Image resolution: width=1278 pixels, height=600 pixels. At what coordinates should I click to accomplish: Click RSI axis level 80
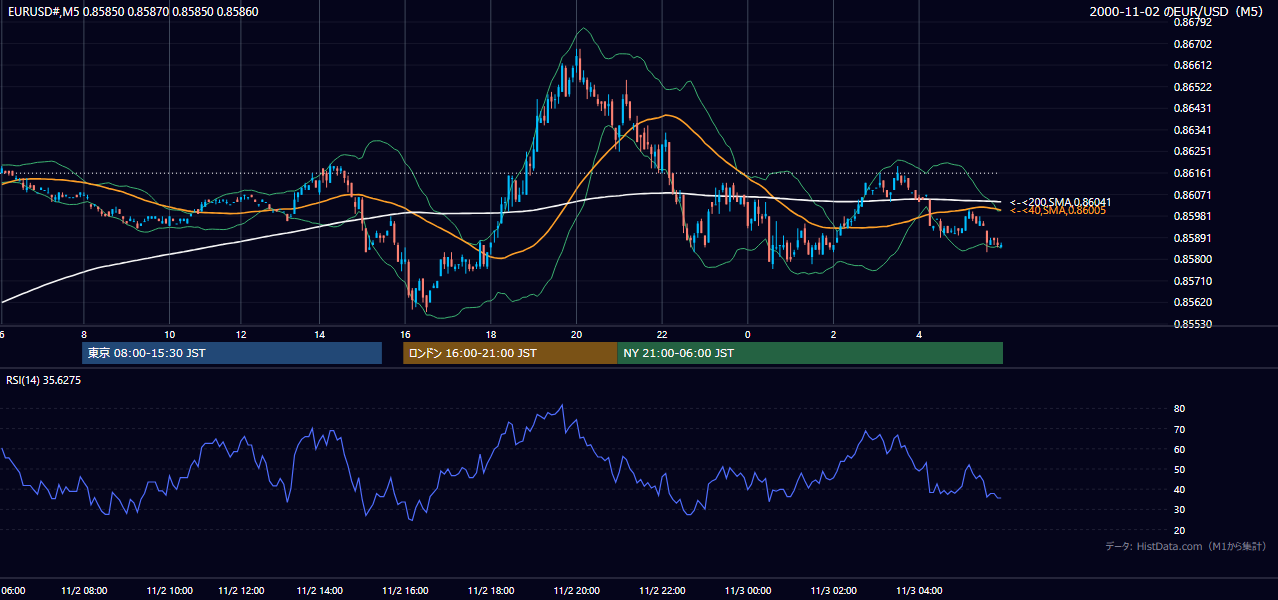(x=1180, y=409)
